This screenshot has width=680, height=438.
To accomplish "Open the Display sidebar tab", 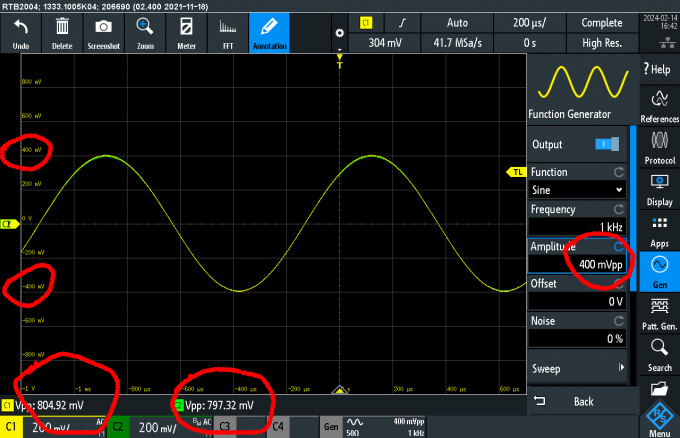I will [x=659, y=188].
